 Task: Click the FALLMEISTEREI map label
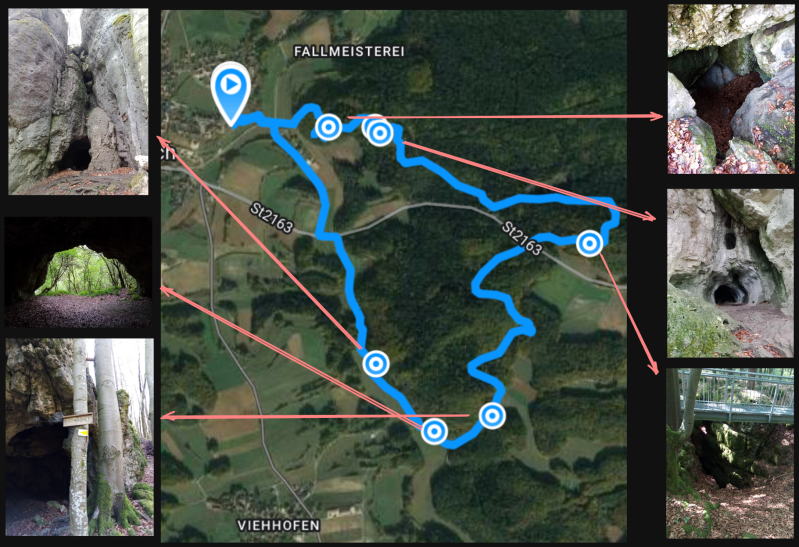coord(349,51)
